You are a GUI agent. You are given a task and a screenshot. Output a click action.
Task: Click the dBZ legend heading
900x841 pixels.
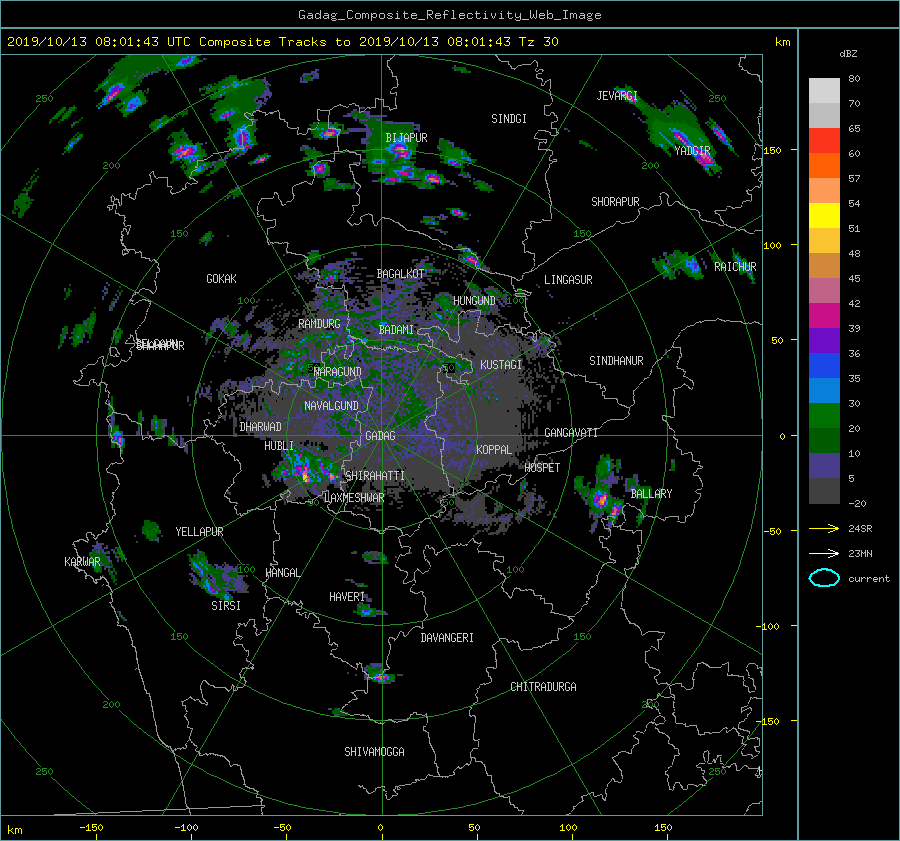[848, 54]
